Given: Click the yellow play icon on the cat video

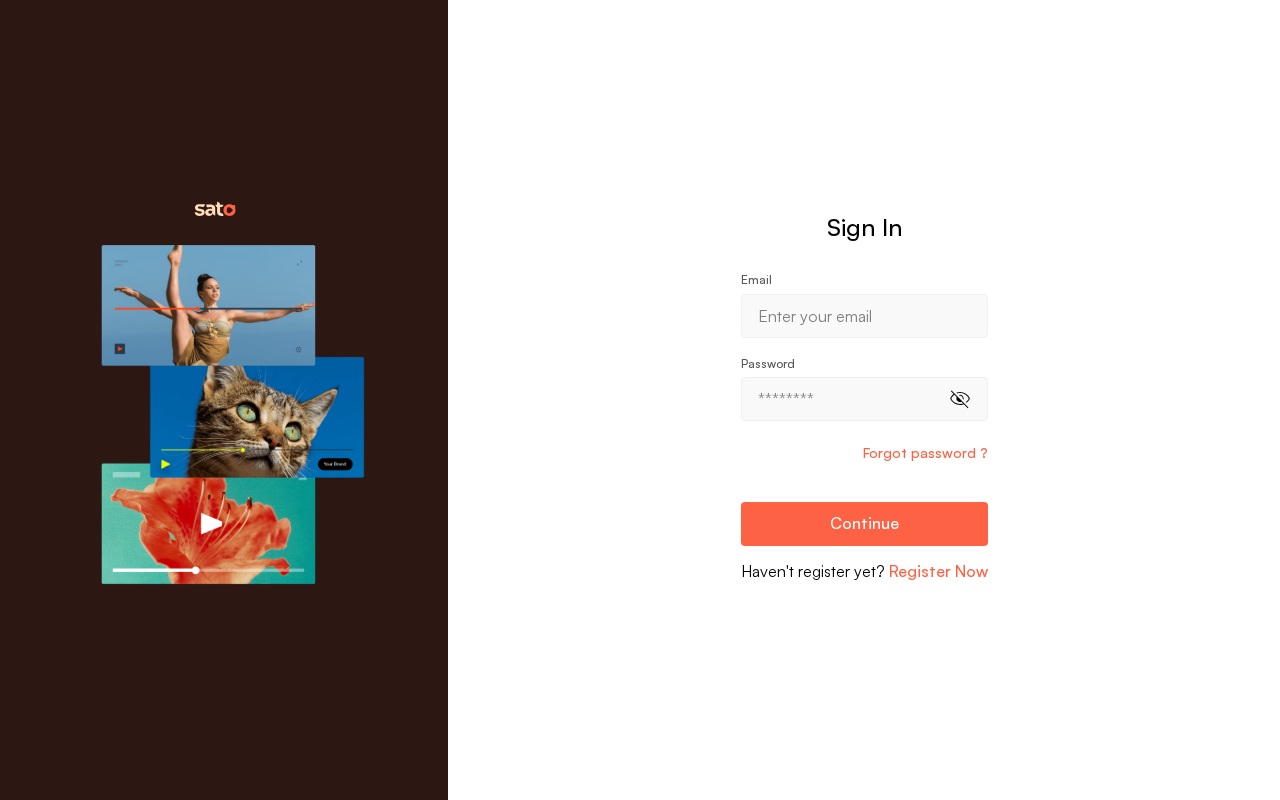Looking at the screenshot, I should [166, 464].
